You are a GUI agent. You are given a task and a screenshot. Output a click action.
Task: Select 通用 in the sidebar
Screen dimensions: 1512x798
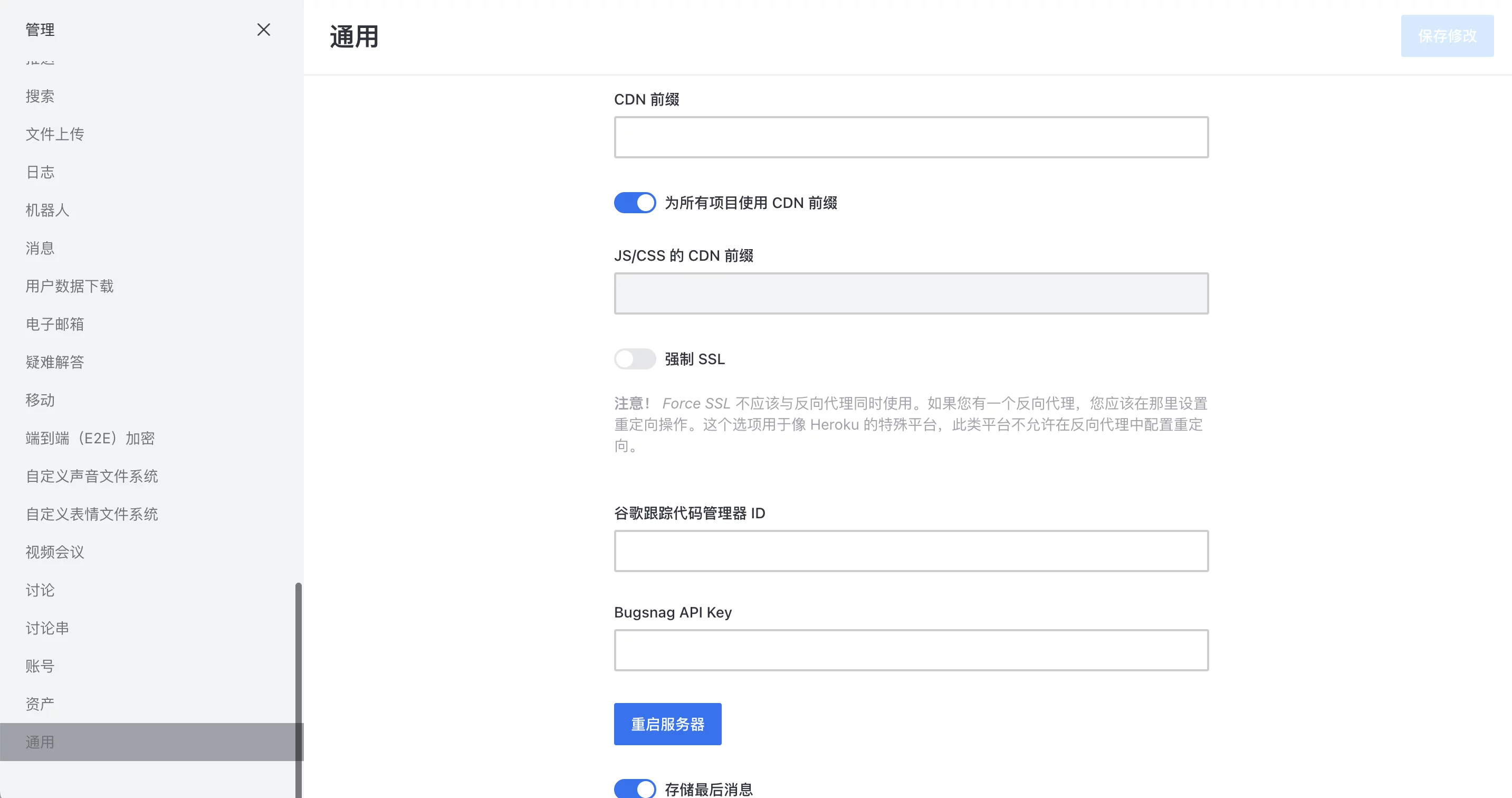click(x=40, y=742)
